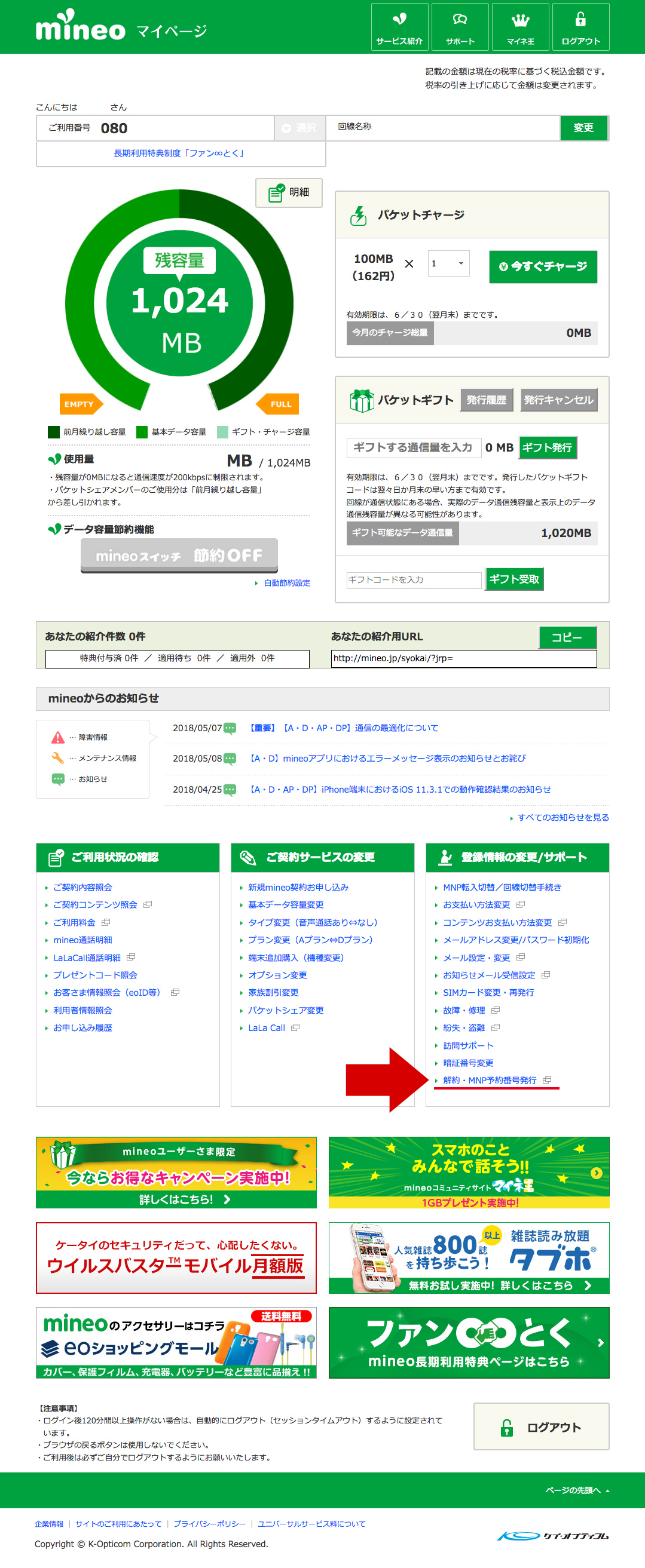Click the ウイルスバスターモバイル月額版 banner
Viewport: 645px width, 1568px height.
click(x=176, y=1258)
